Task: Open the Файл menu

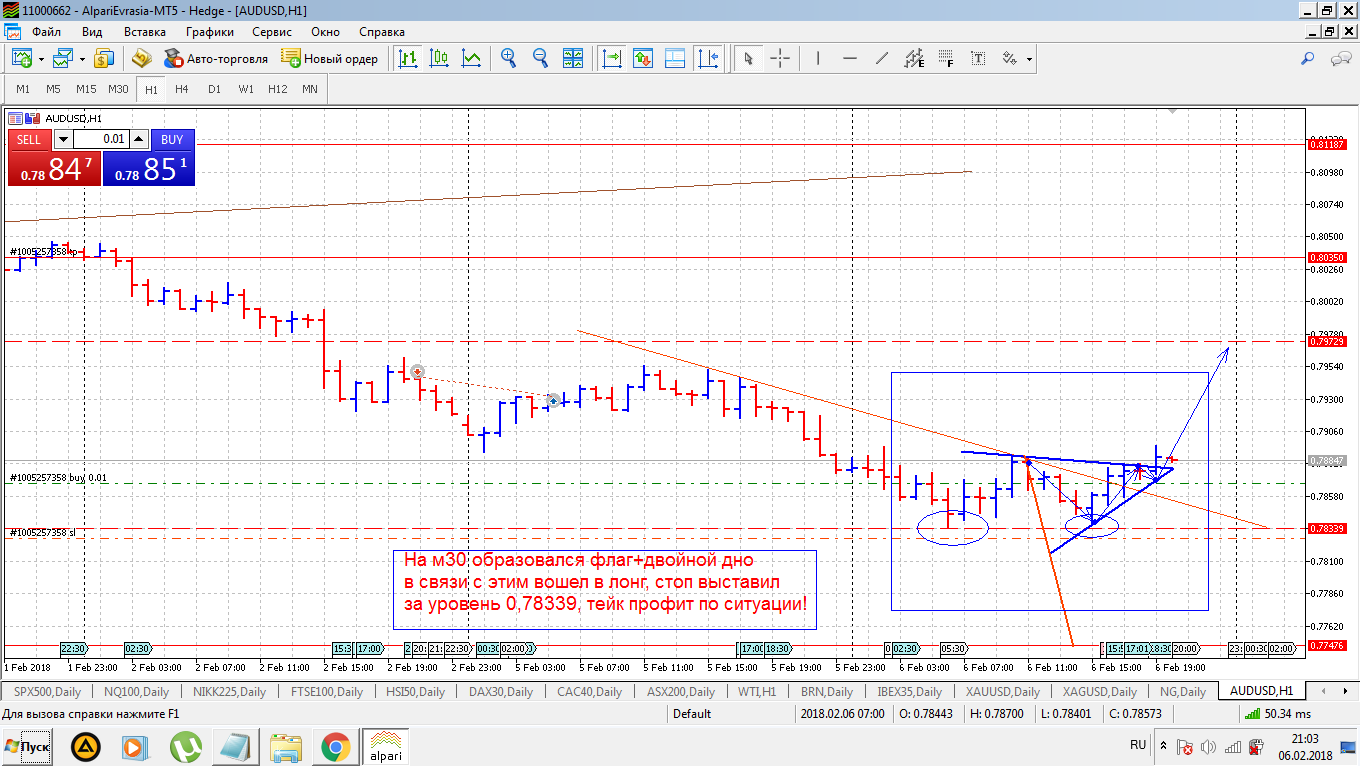Action: coord(46,32)
